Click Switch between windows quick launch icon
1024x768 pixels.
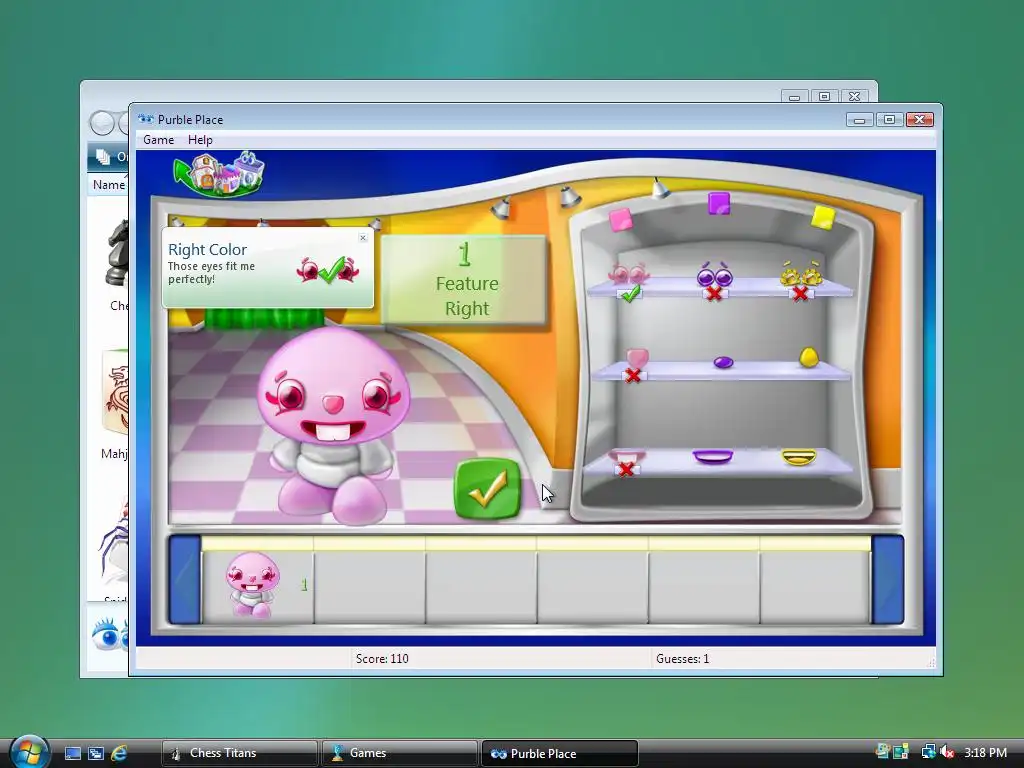click(x=95, y=754)
